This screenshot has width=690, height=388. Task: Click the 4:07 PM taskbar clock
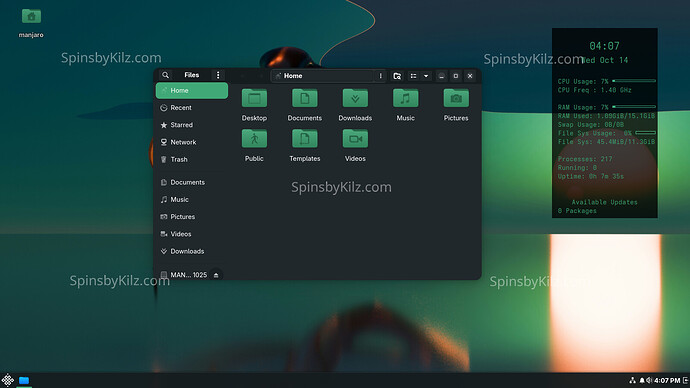click(667, 381)
